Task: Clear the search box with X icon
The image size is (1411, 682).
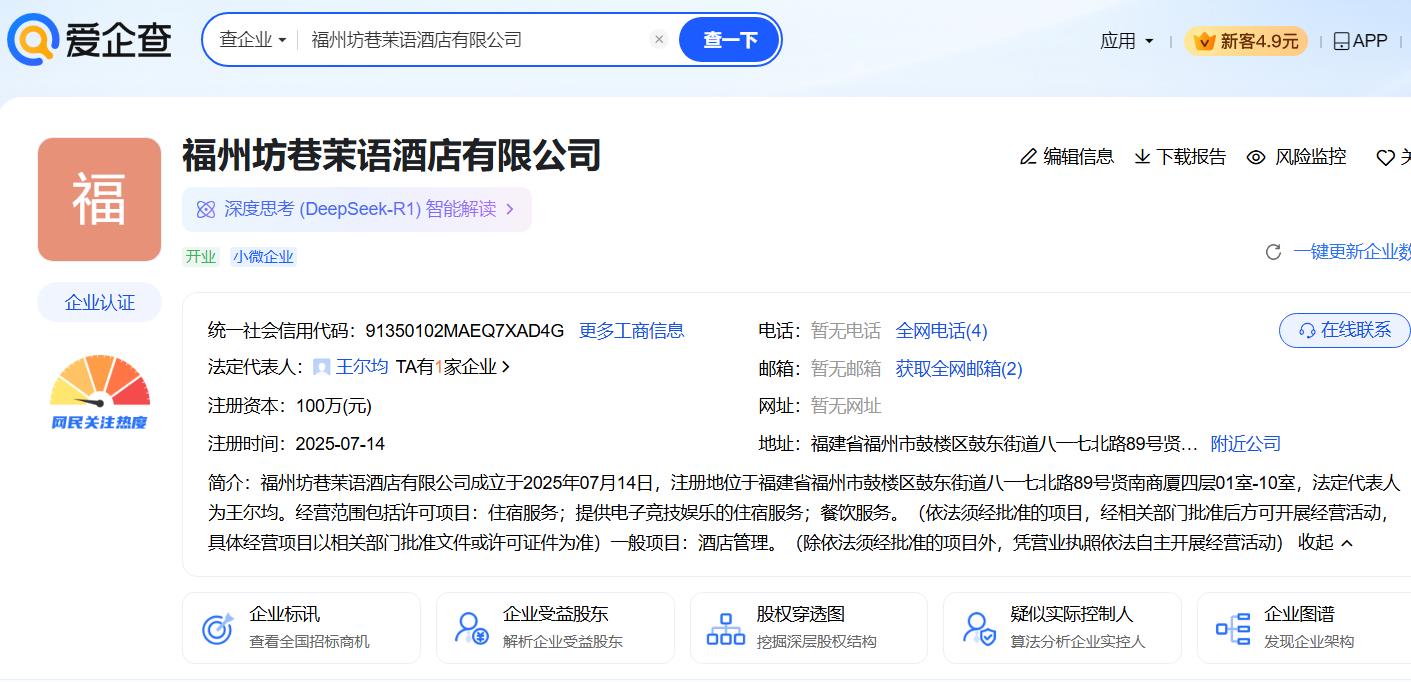Action: pyautogui.click(x=658, y=40)
